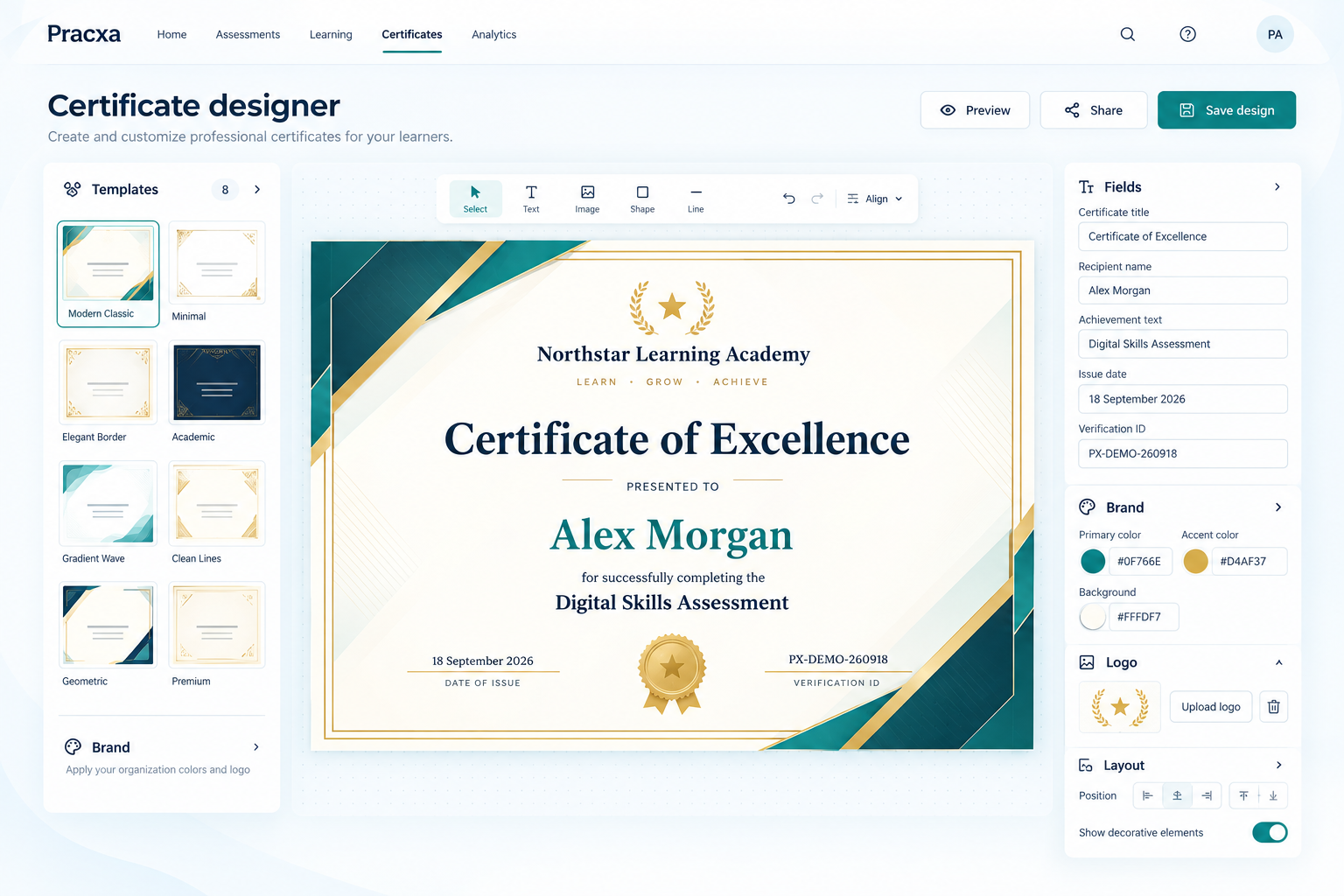
Task: Click the primary color teal swatch
Action: [1093, 561]
